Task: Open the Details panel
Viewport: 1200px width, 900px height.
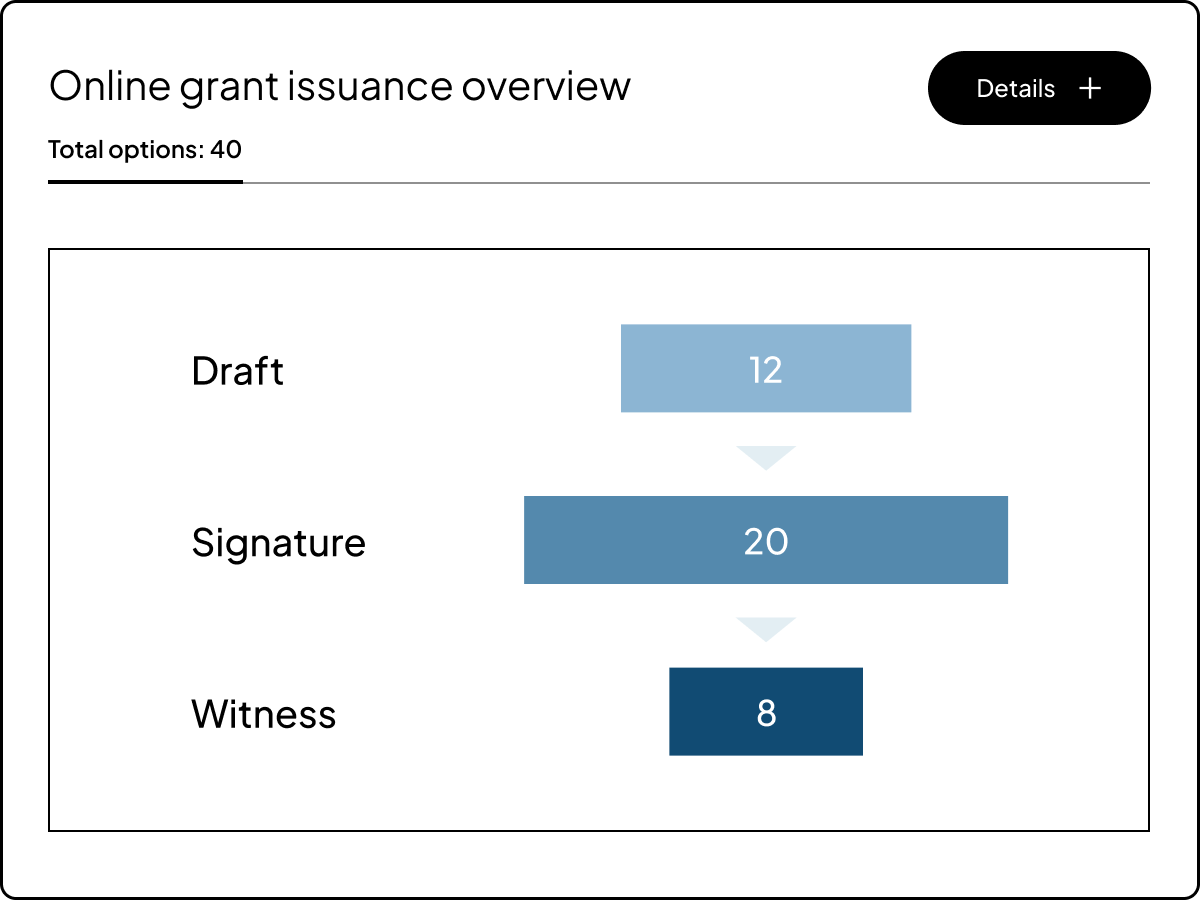Action: (x=1039, y=88)
